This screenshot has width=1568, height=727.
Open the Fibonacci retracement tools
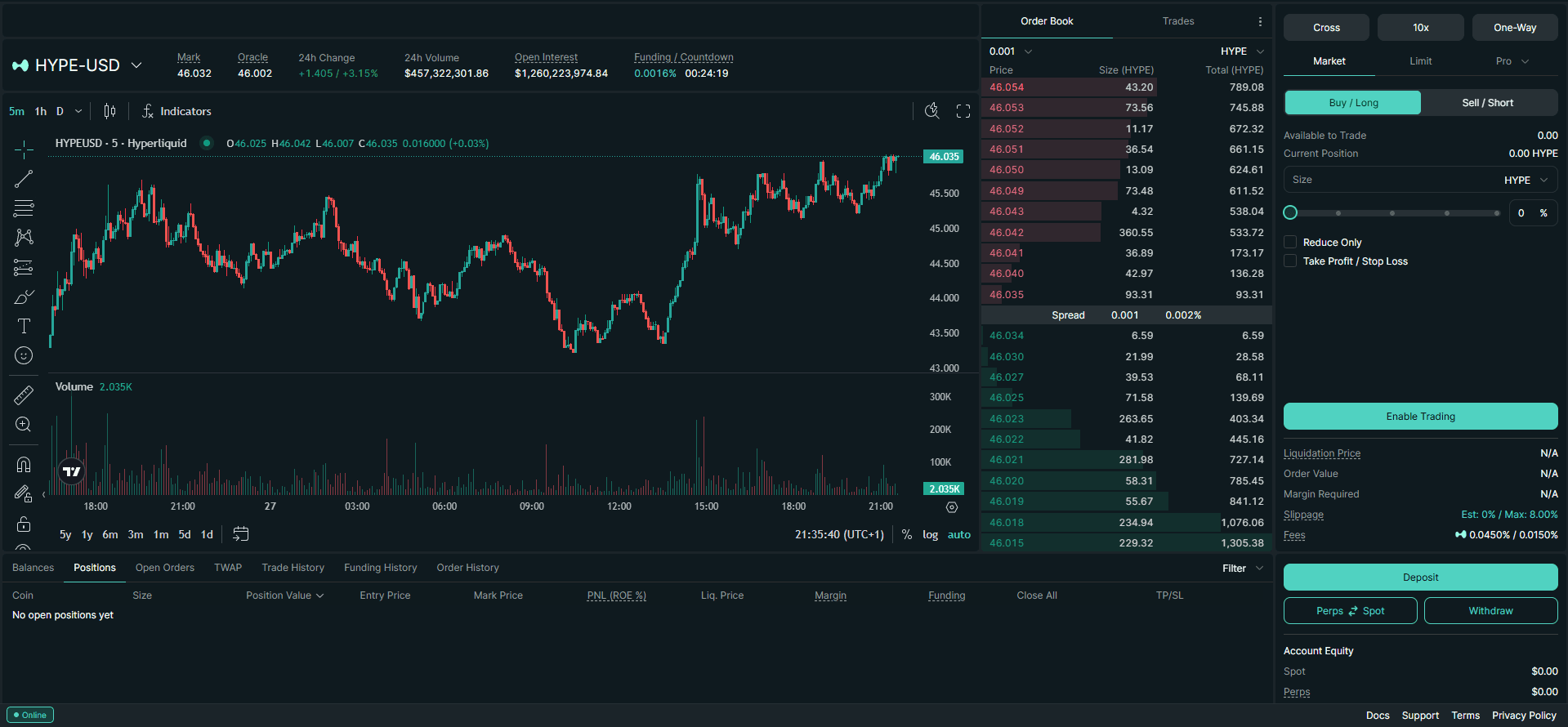(24, 208)
